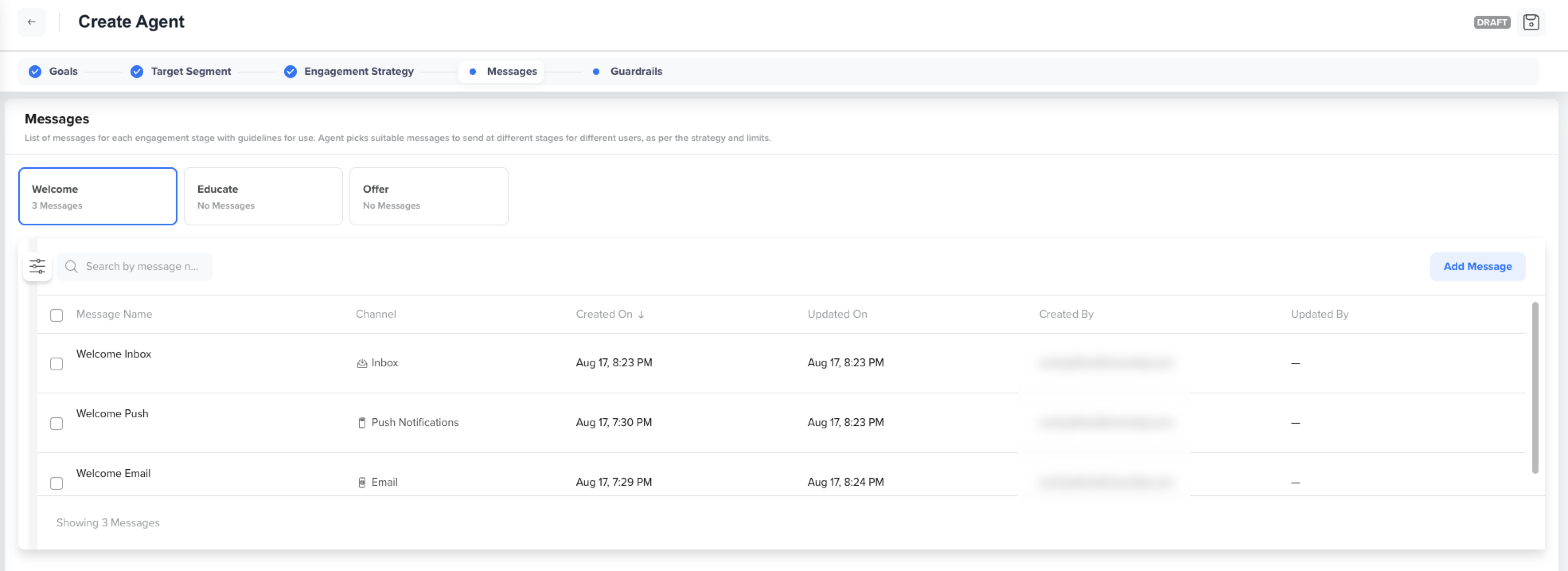Screen dimensions: 1568x571
Task: Click the Guardrails step dot
Action: [x=596, y=71]
